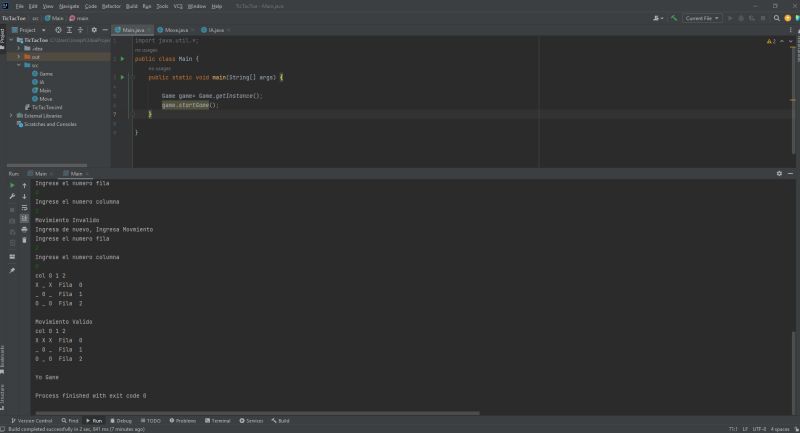Open the Terminal tool window button
800x433 pixels.
(x=218, y=421)
